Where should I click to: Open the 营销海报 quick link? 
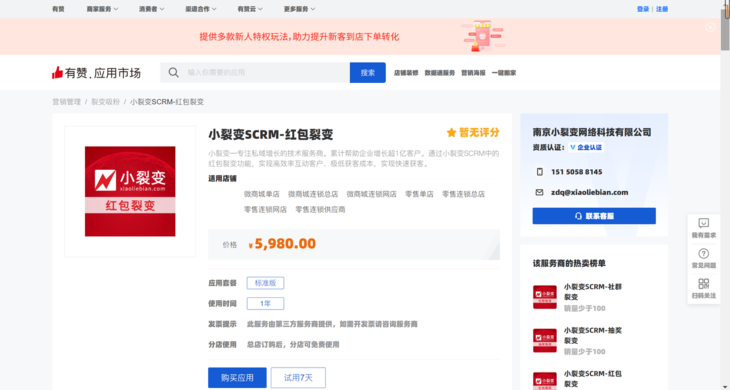(473, 73)
